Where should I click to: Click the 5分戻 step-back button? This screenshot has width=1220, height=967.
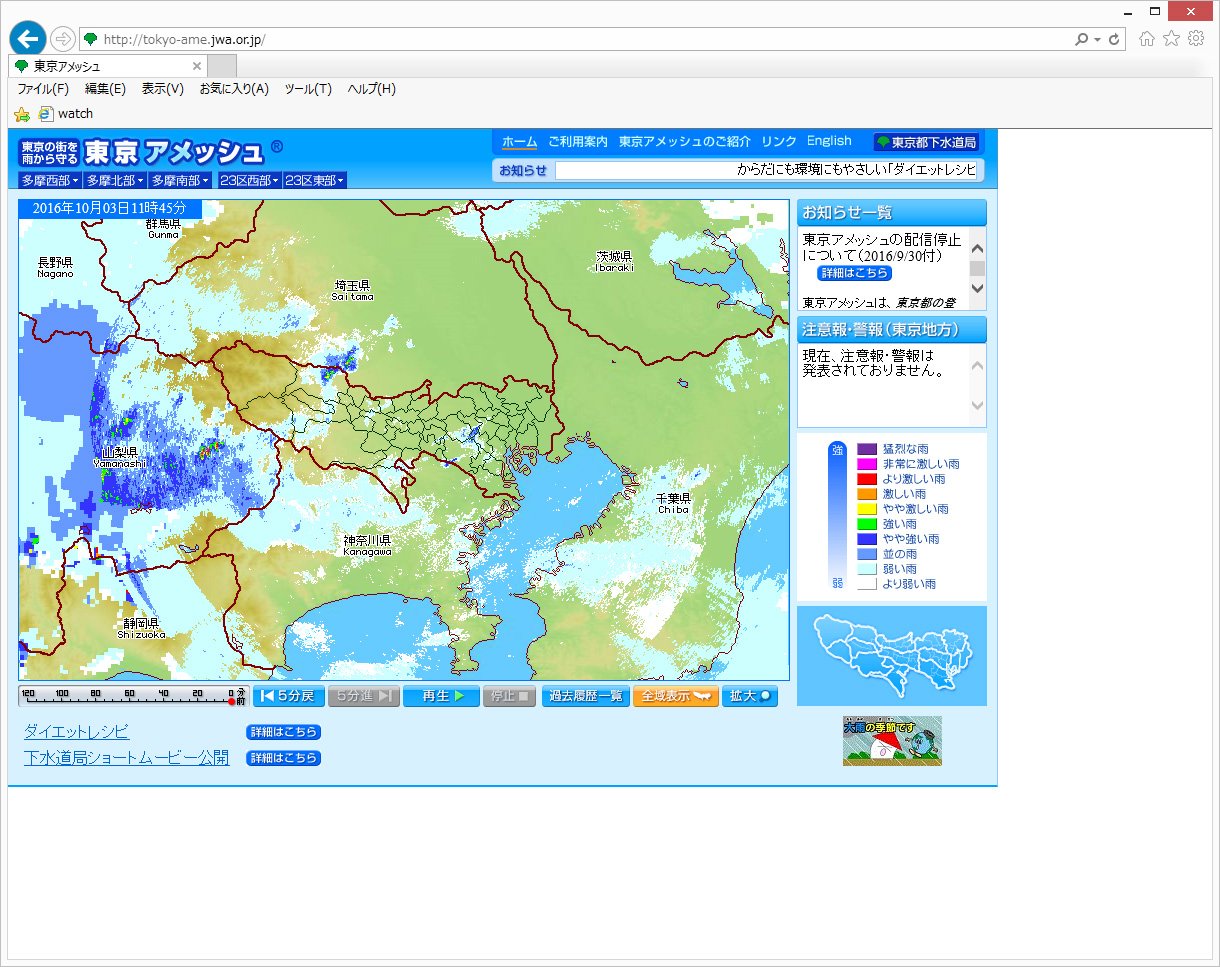(x=289, y=696)
